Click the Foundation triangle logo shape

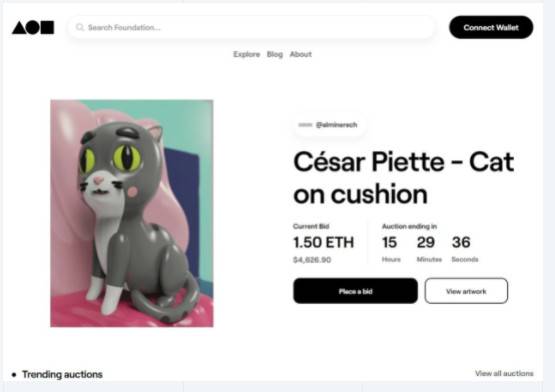pos(19,28)
